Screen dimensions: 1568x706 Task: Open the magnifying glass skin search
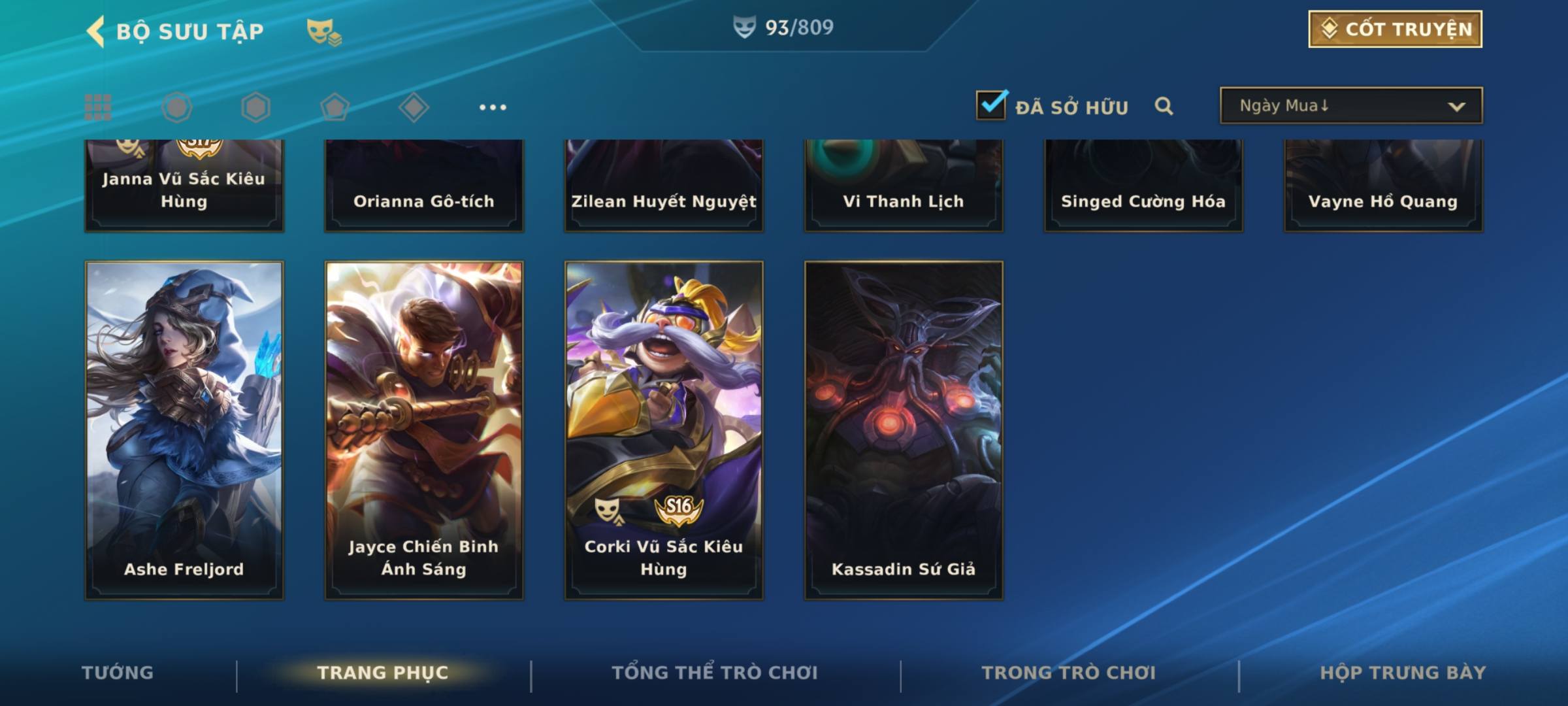(1164, 106)
